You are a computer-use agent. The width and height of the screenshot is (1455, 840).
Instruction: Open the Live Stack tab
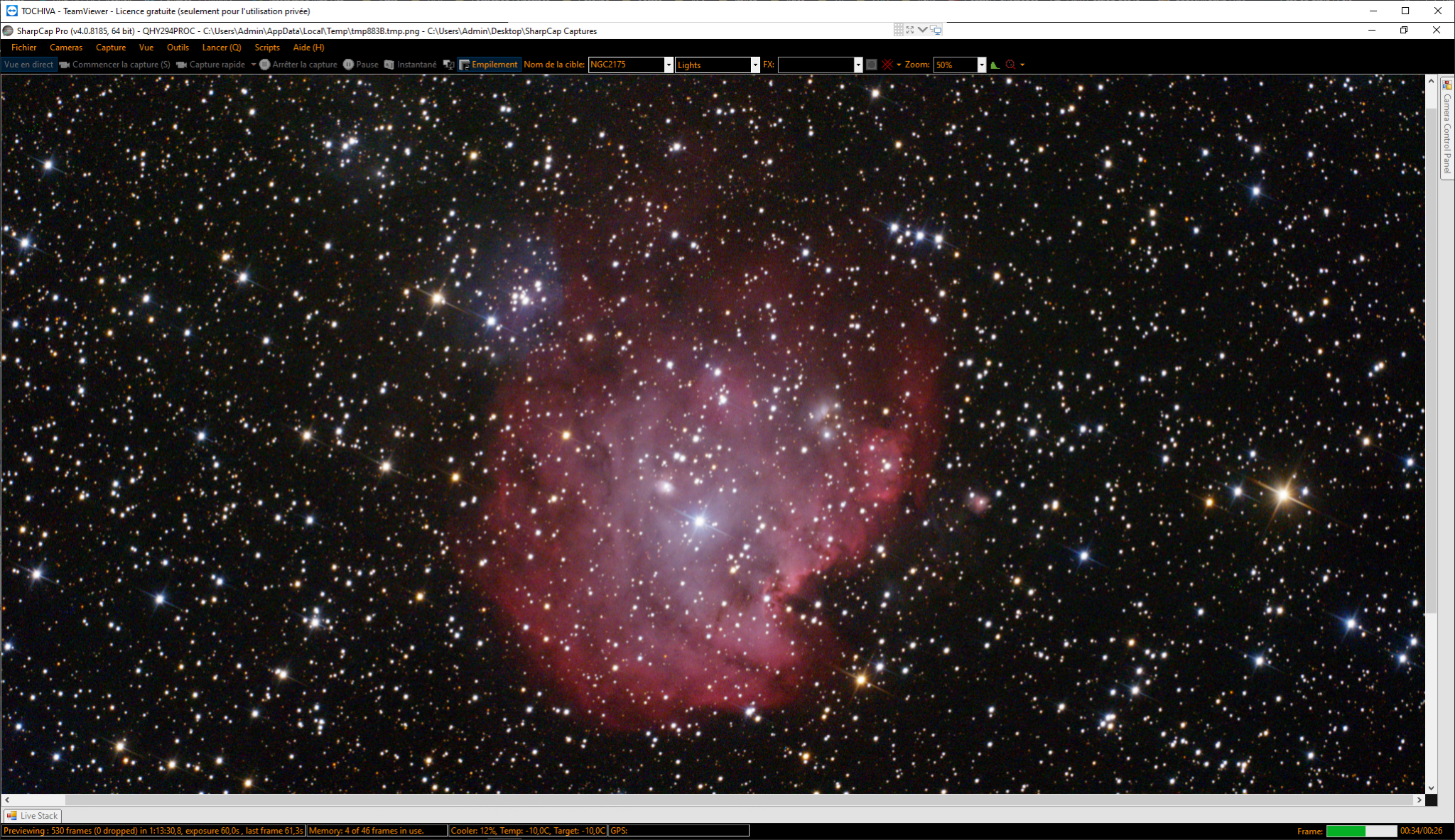33,816
